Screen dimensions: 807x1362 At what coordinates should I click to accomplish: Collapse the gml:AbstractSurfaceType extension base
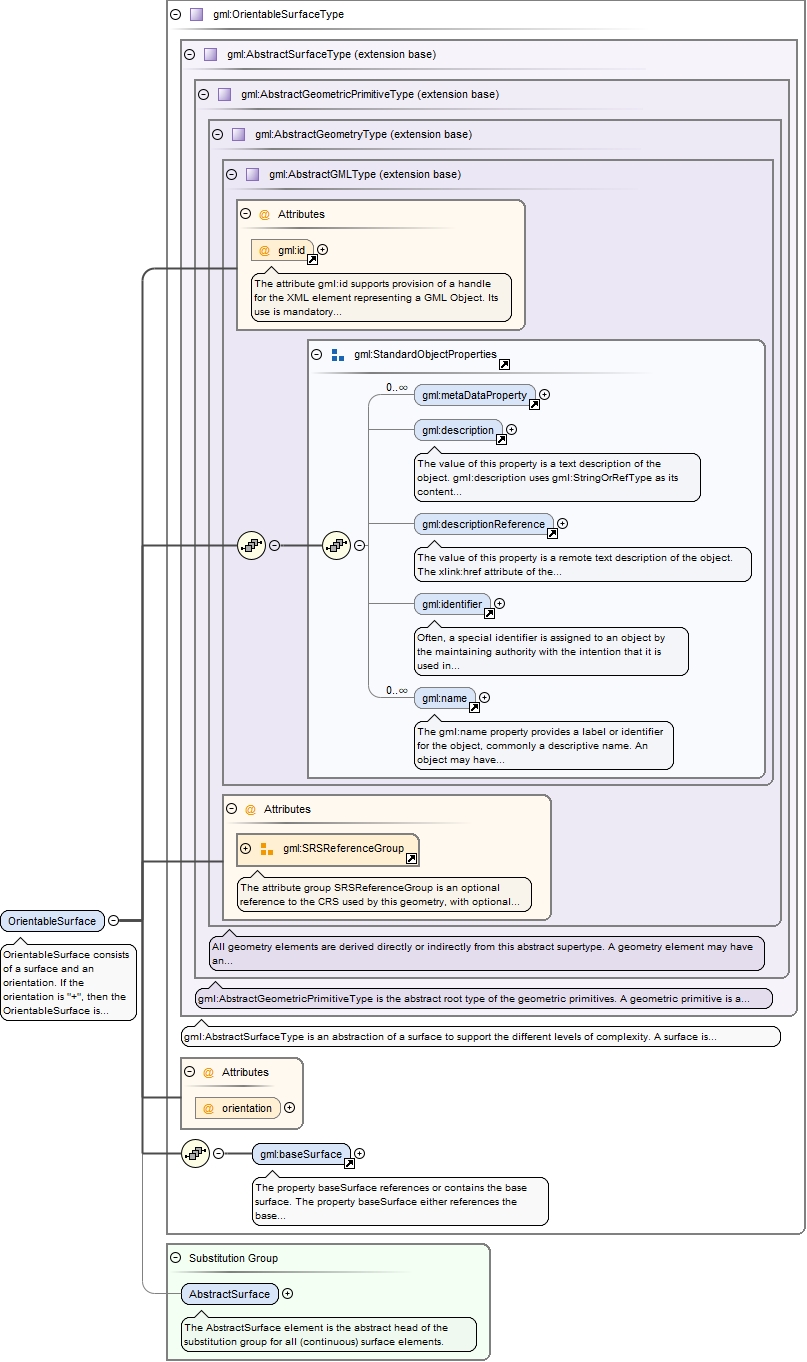(190, 55)
